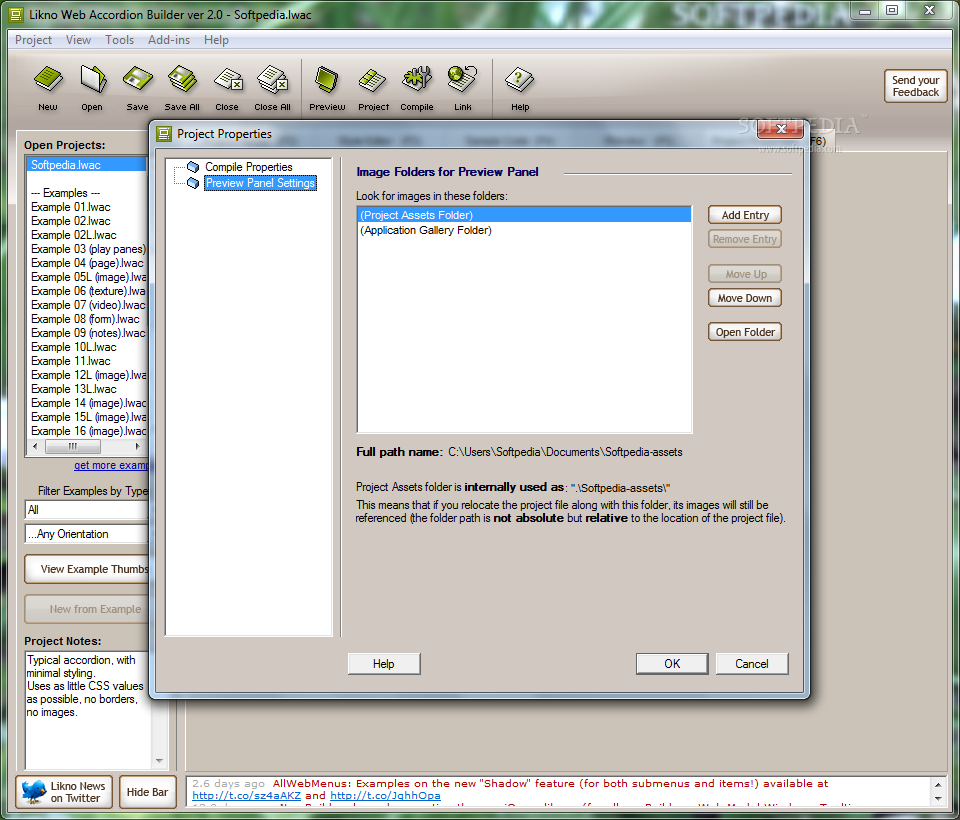Cancel the Project Properties dialog
Screen dimensions: 960x820
coord(752,664)
